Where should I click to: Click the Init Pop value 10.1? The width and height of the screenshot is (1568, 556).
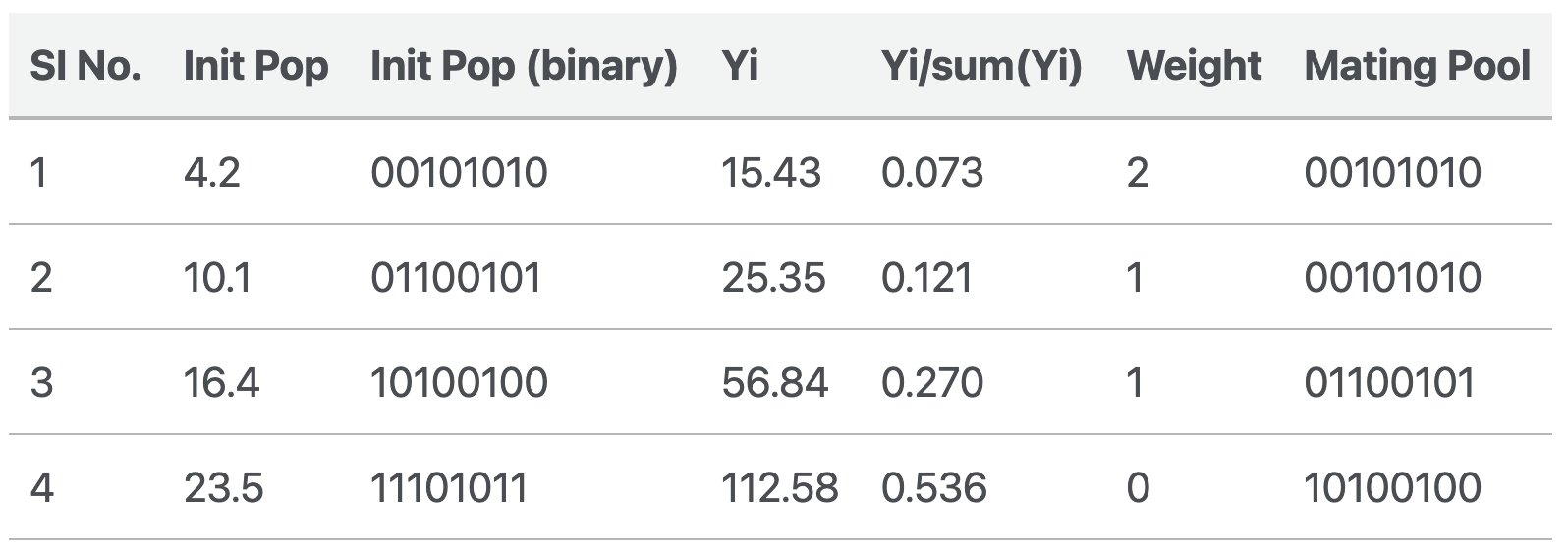[217, 278]
